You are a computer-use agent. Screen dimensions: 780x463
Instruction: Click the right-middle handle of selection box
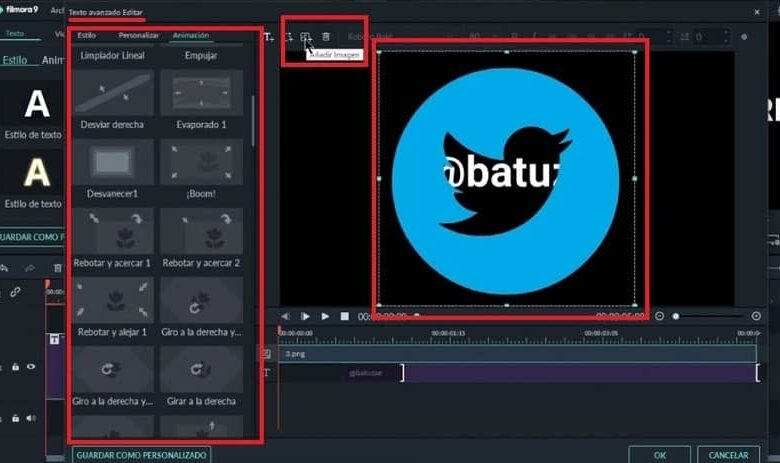point(634,178)
